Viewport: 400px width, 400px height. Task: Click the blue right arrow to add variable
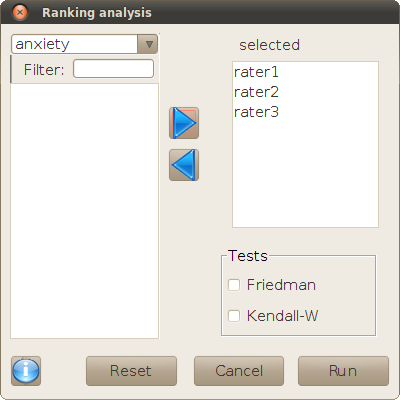tap(184, 123)
